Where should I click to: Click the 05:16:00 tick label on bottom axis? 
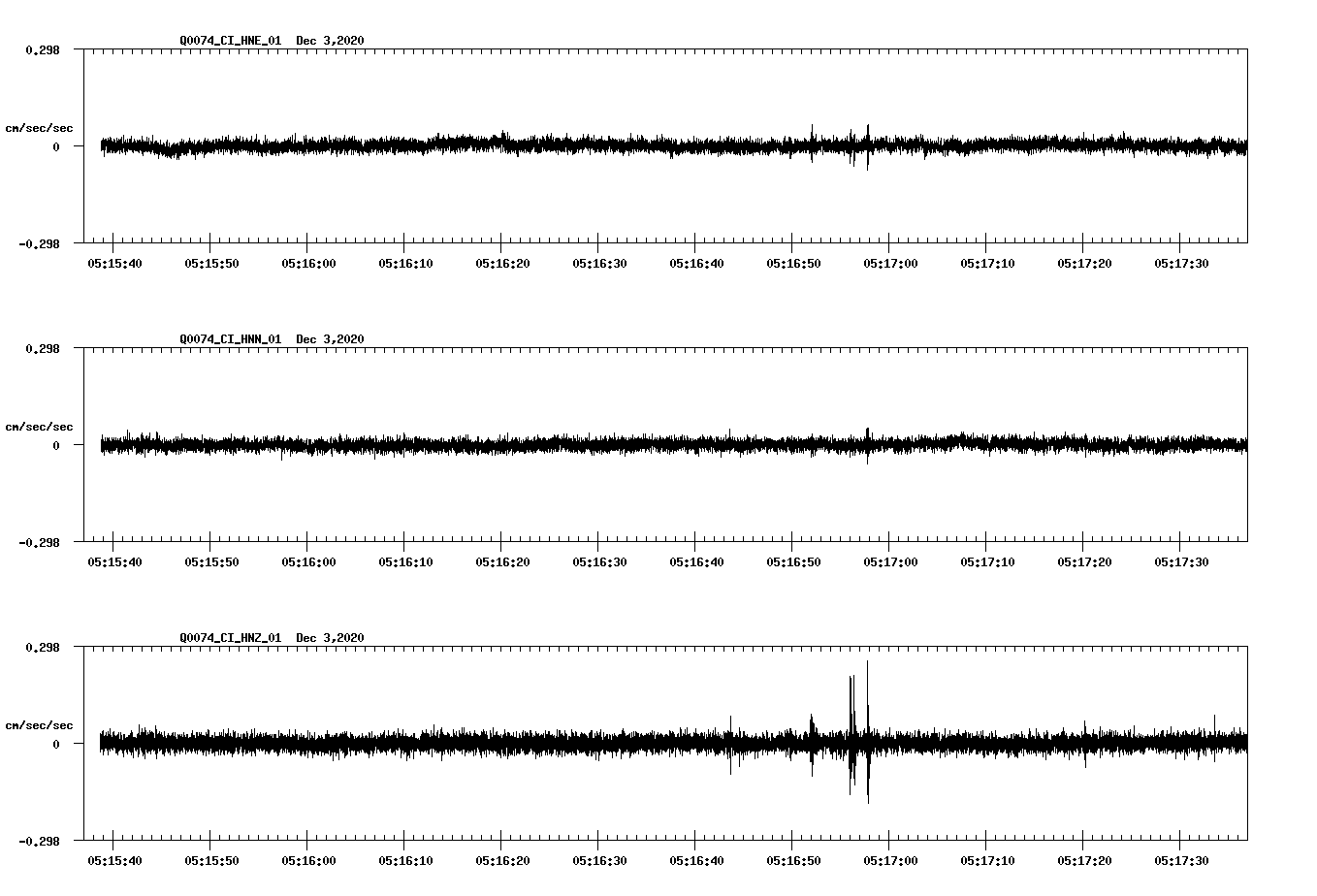[310, 860]
